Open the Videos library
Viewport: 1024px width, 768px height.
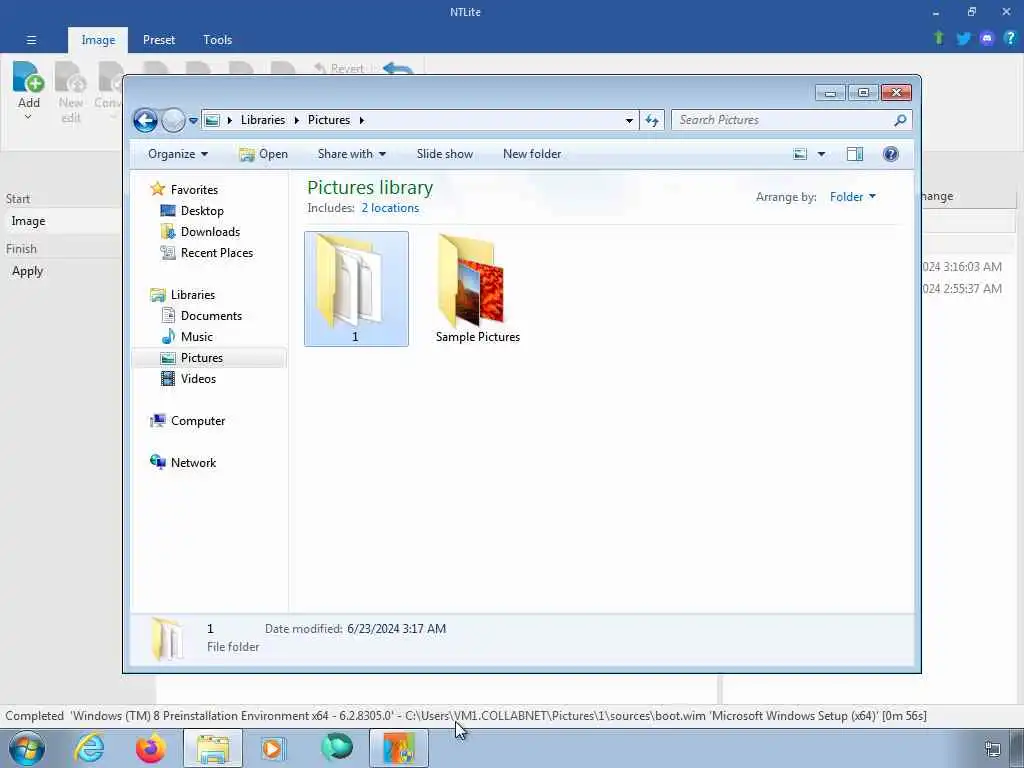pos(198,379)
